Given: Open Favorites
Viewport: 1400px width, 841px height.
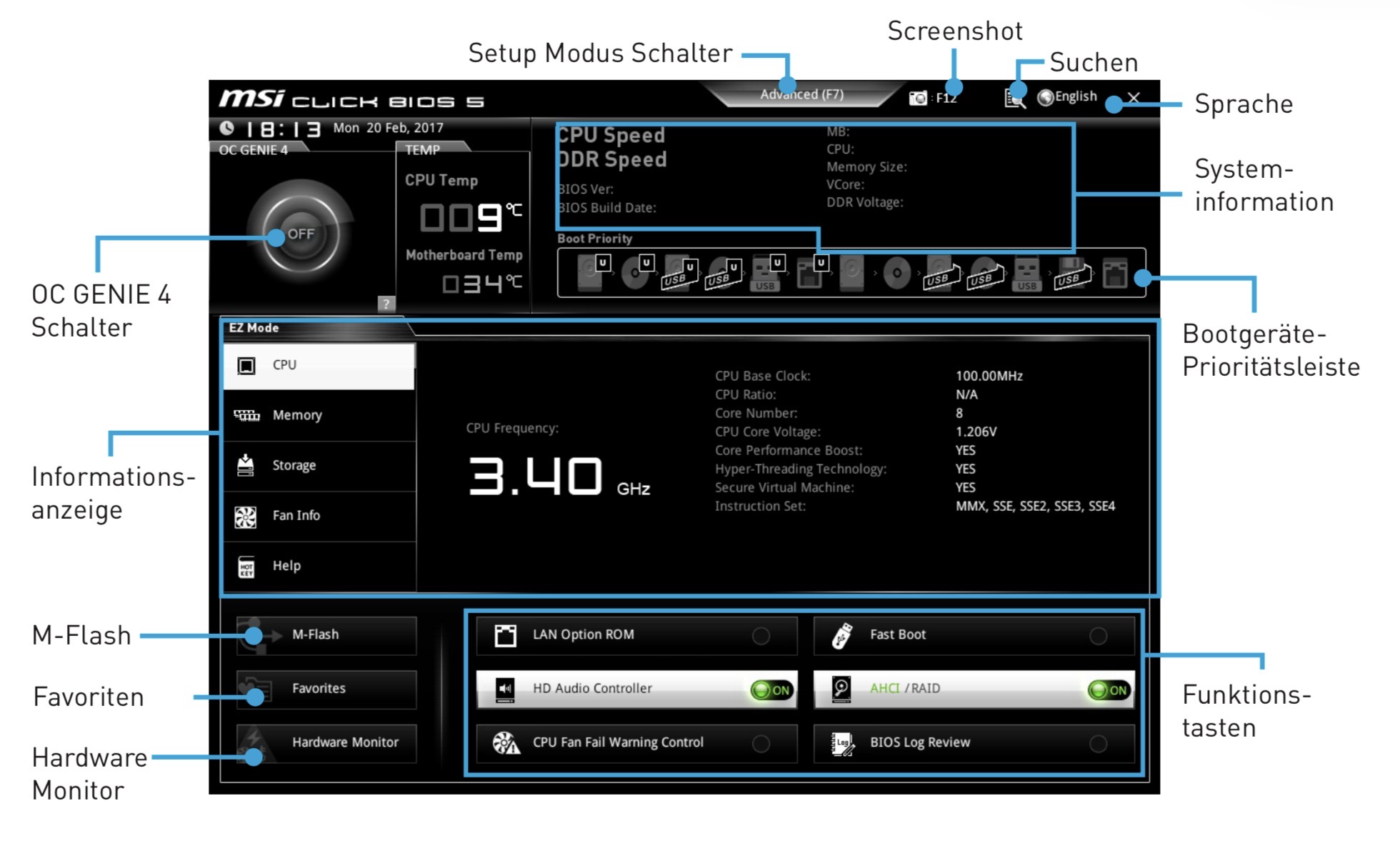Looking at the screenshot, I should tap(326, 689).
